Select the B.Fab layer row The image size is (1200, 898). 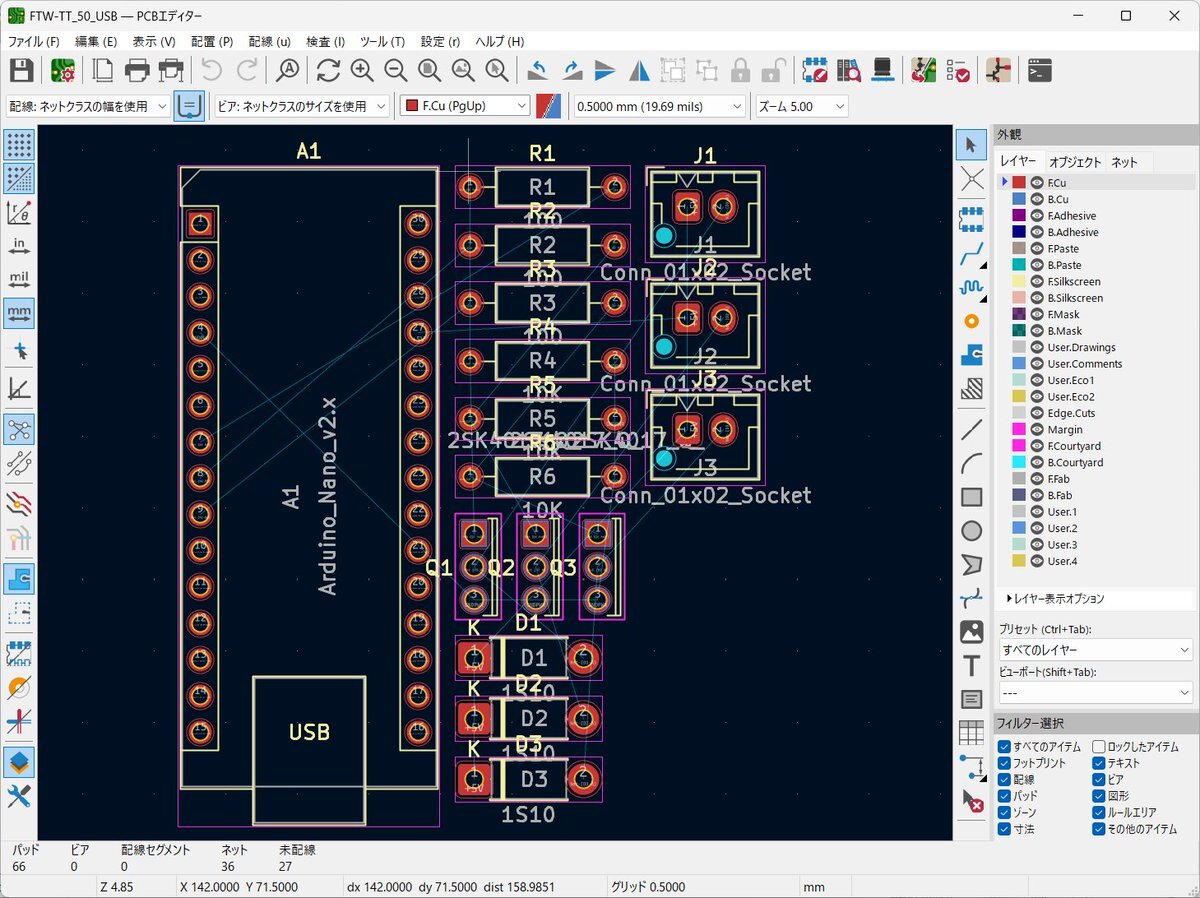(1097, 495)
